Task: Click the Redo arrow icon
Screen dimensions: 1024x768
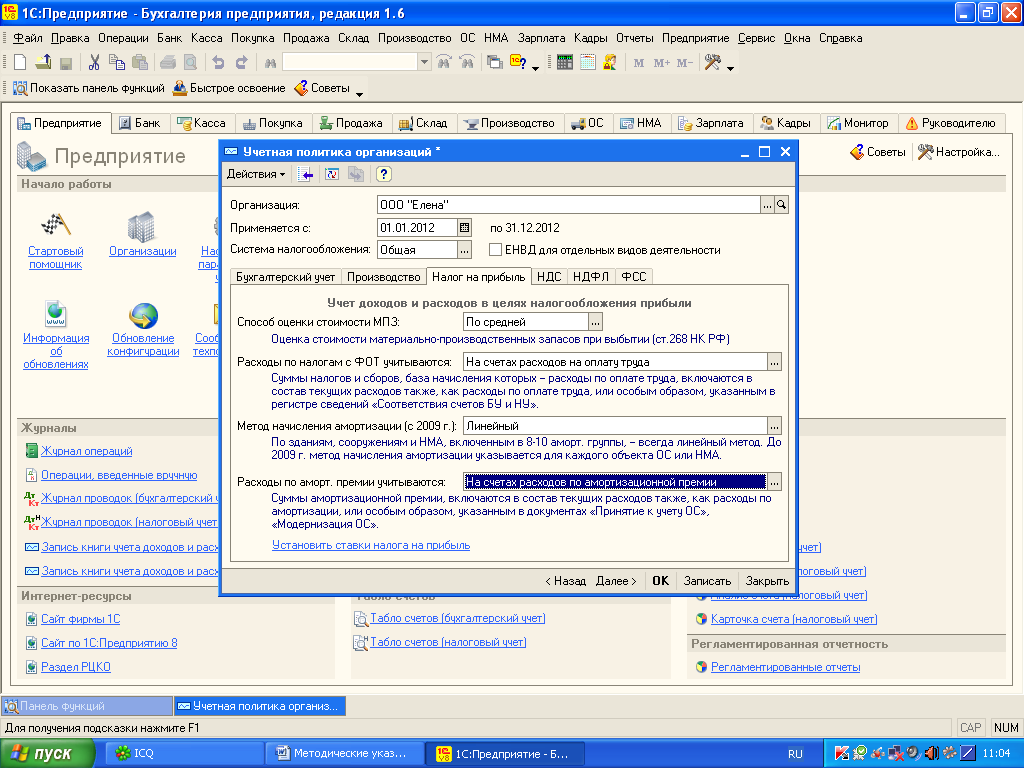Action: pyautogui.click(x=242, y=63)
